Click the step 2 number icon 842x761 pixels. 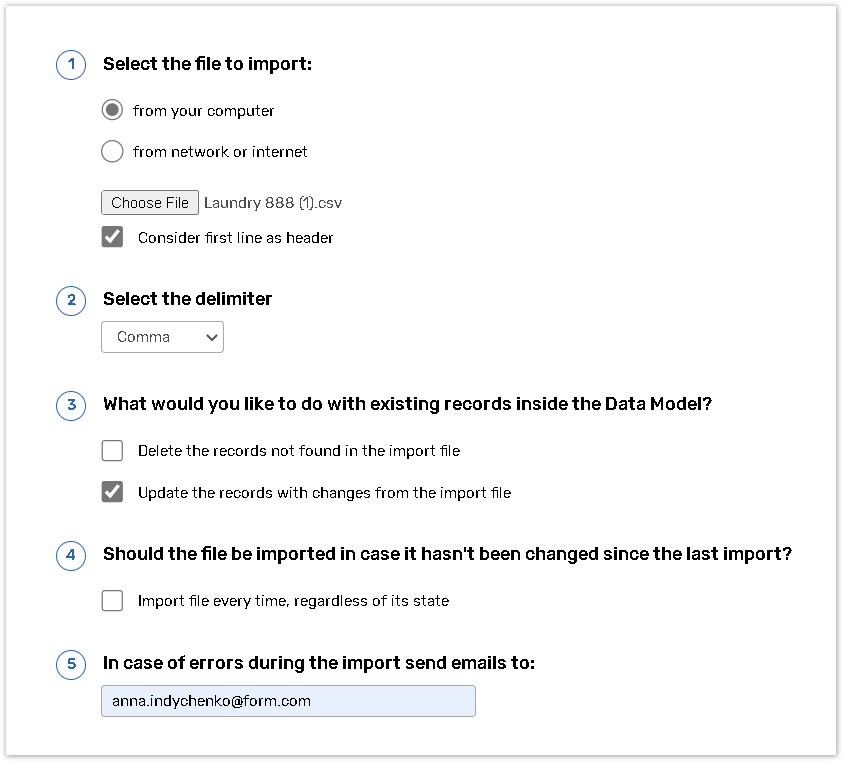[x=71, y=299]
